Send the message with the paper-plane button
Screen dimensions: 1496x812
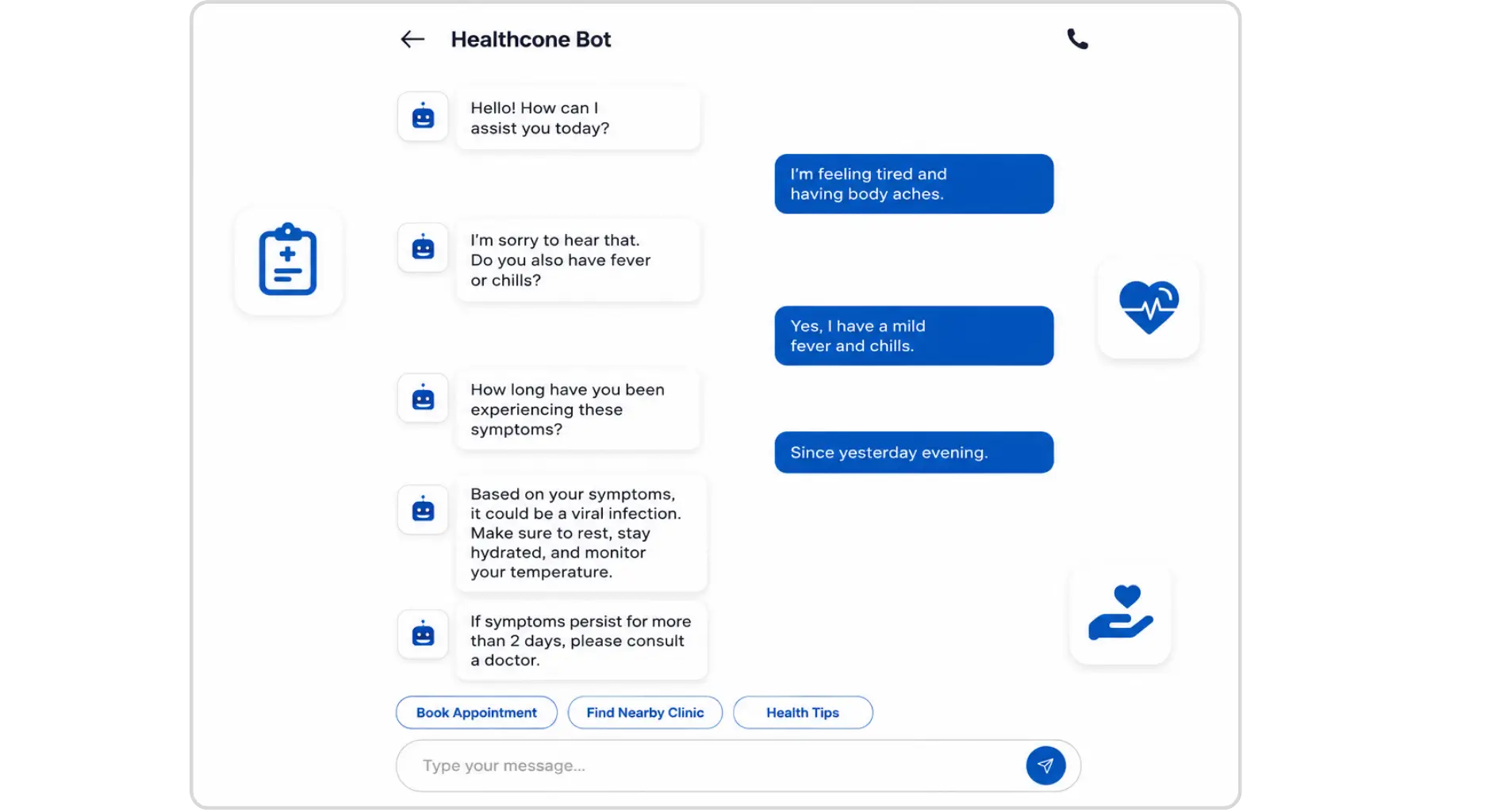pos(1045,765)
